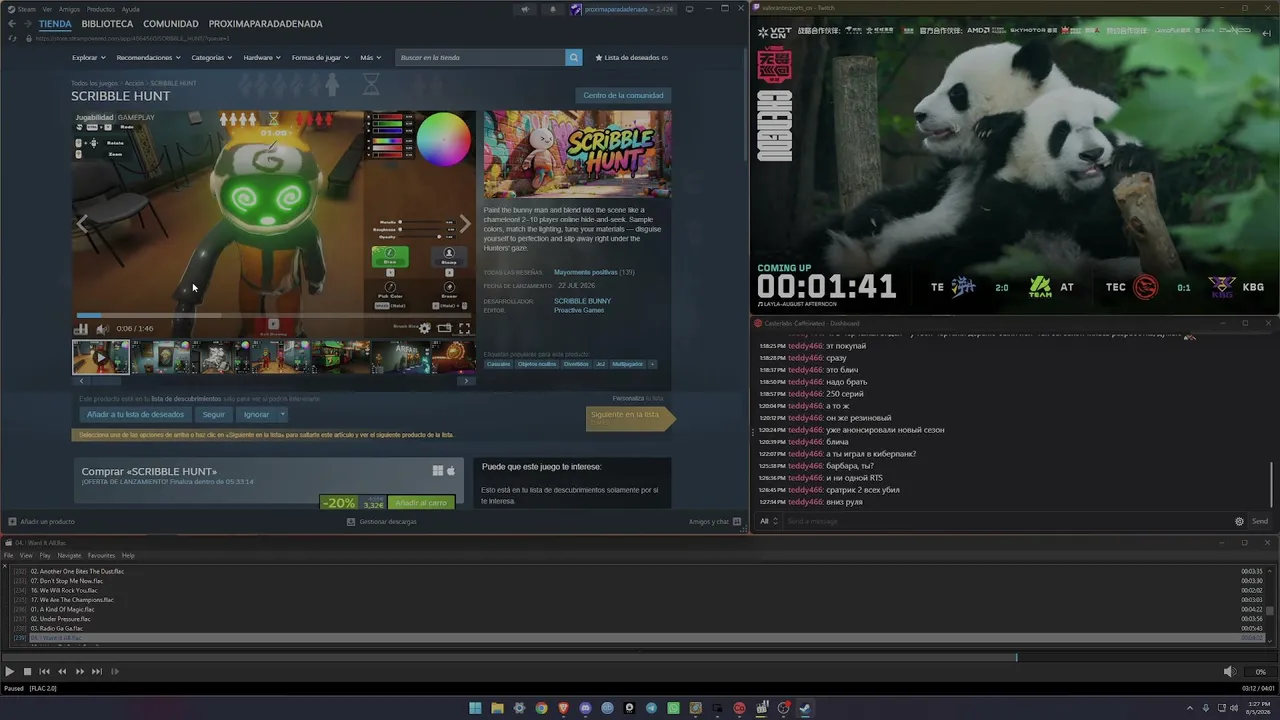
Task: Open Explorar dropdown in Steam store
Action: click(x=89, y=58)
